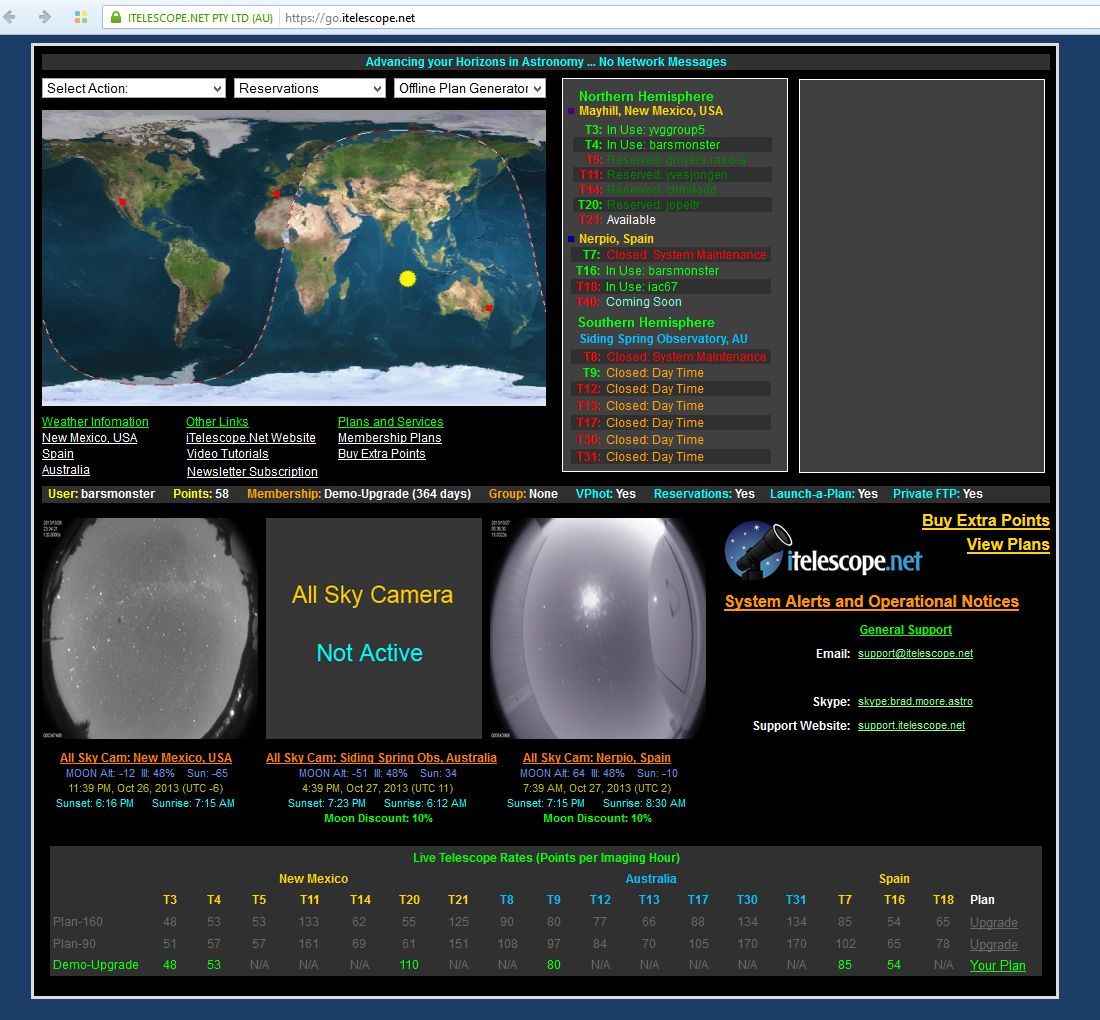The image size is (1100, 1020).
Task: Click Demo-Upgrade row label in rates table
Action: (95, 965)
